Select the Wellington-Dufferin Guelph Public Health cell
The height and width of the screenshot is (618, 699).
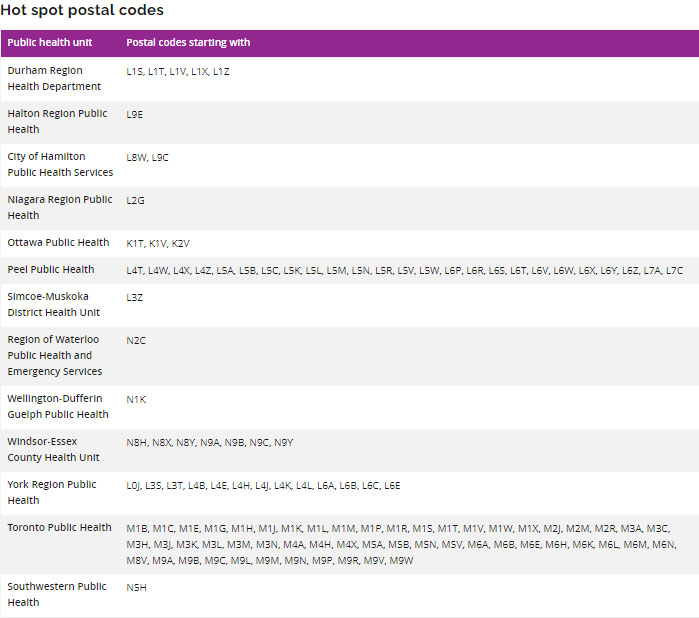[58, 407]
